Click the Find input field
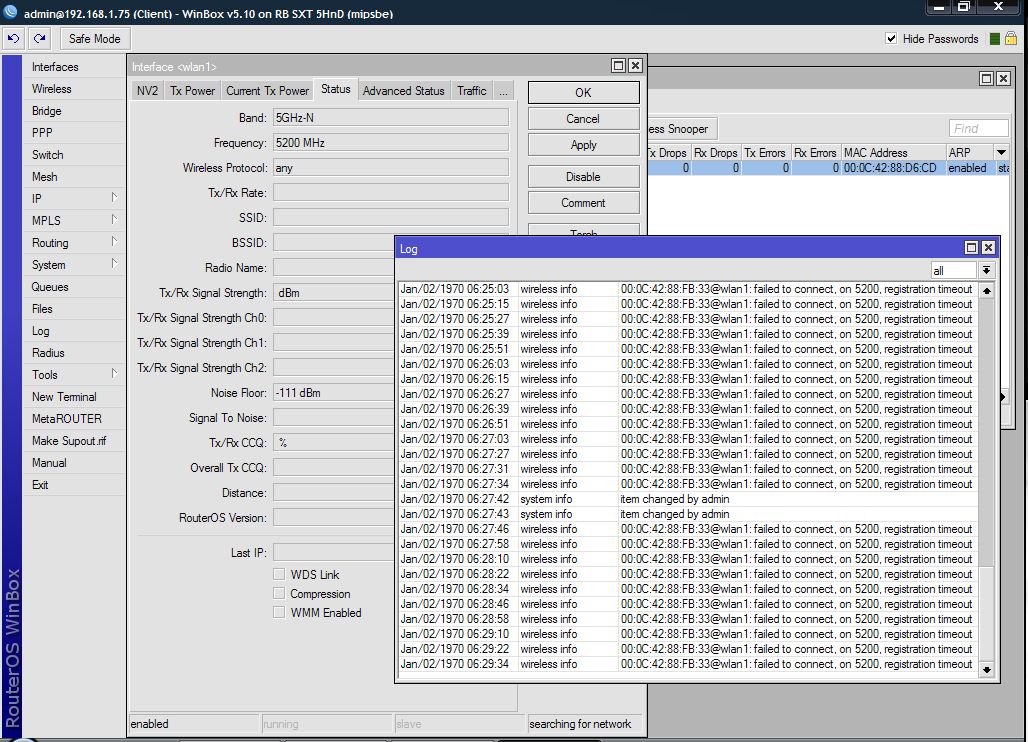The image size is (1028, 742). [978, 128]
